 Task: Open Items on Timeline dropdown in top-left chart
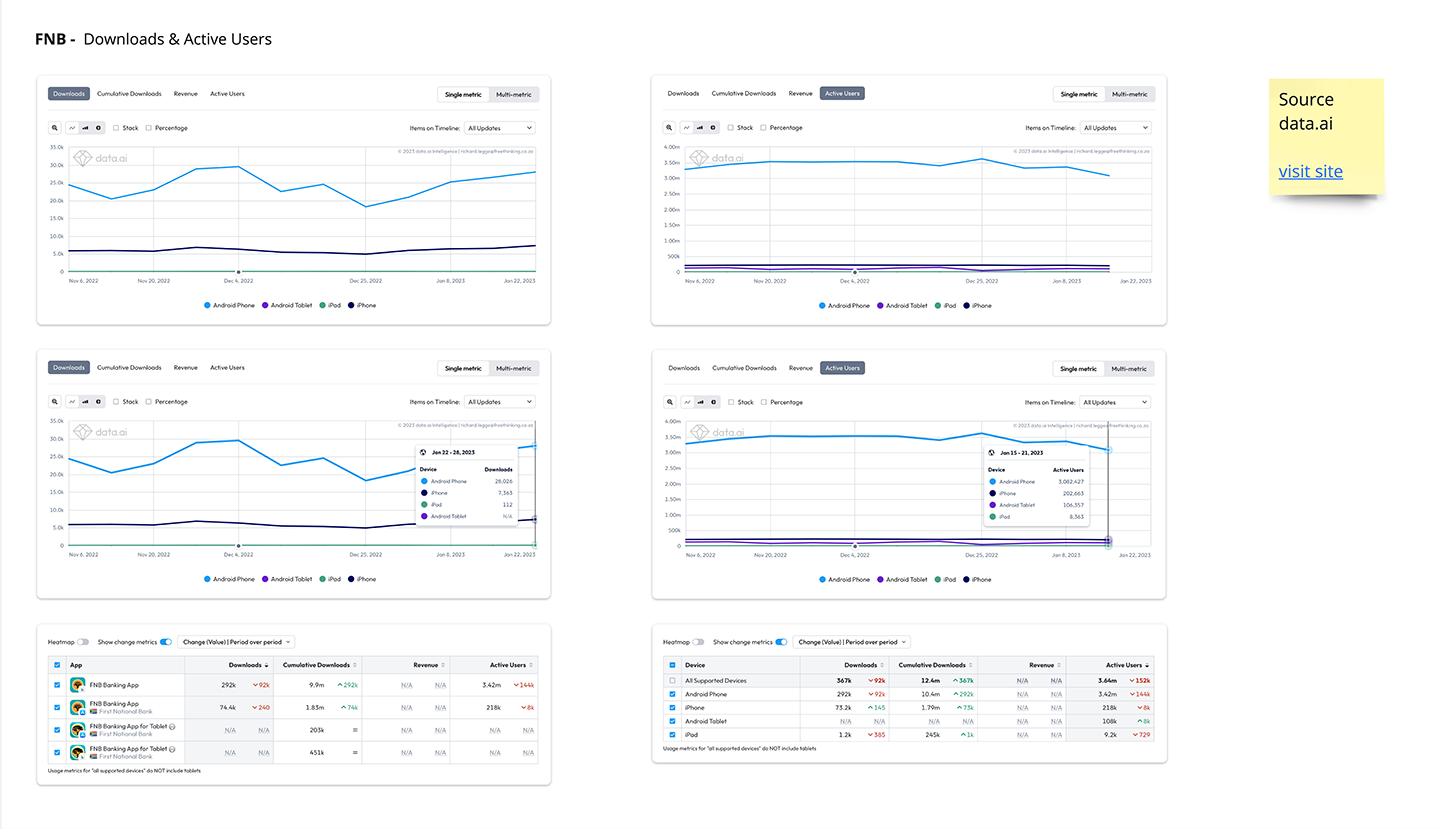[500, 128]
